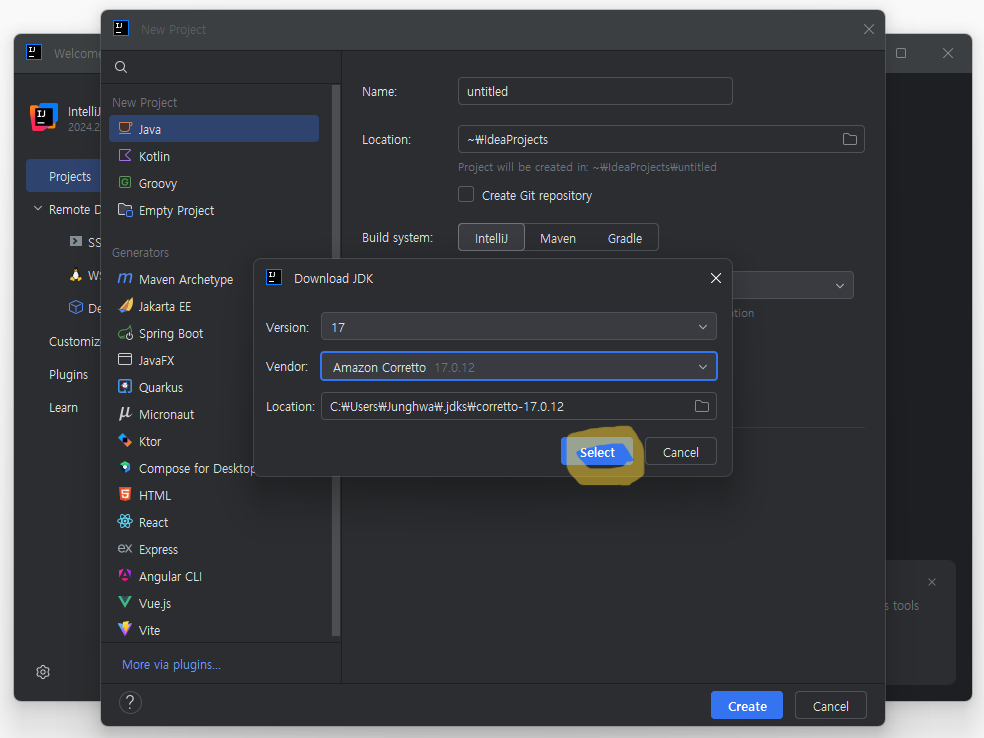Select the JavaFX generator icon
The image size is (984, 738).
(x=125, y=360)
